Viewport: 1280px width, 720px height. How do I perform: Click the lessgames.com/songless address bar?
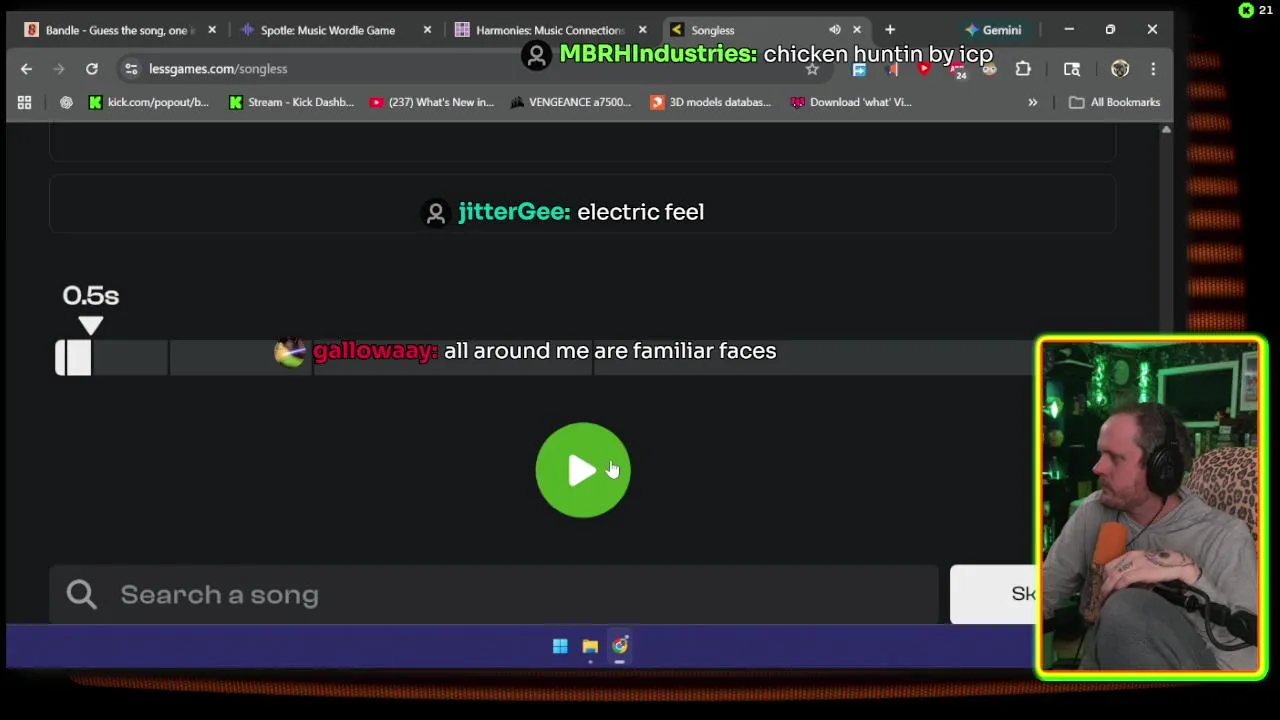coord(470,69)
